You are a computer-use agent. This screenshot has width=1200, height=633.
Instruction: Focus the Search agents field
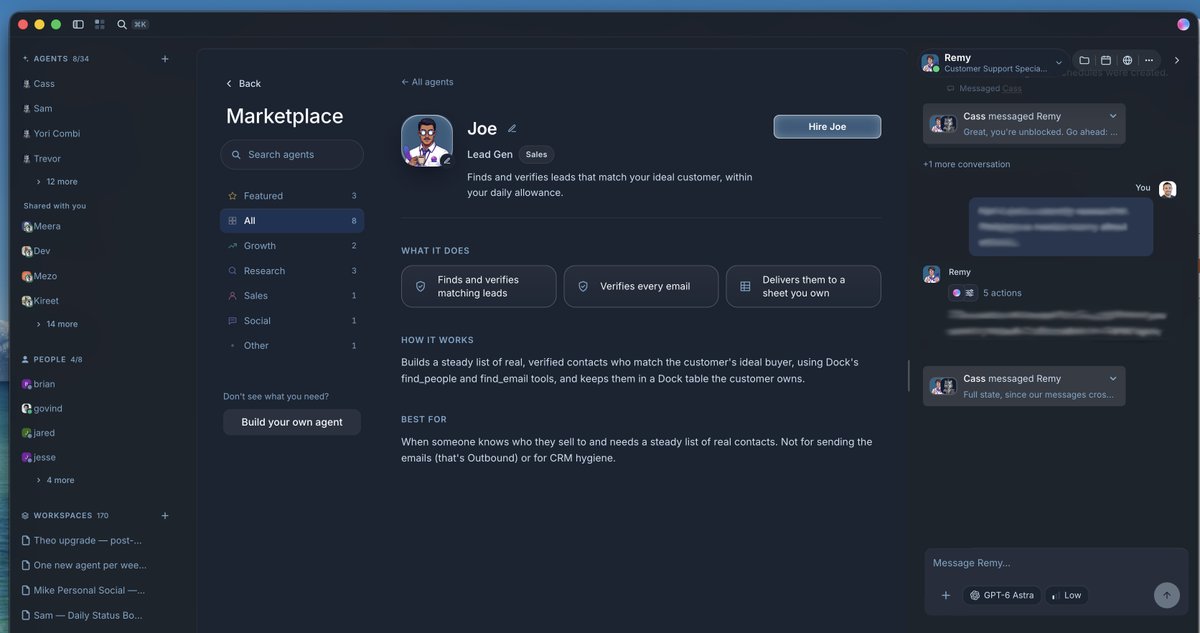coord(292,155)
